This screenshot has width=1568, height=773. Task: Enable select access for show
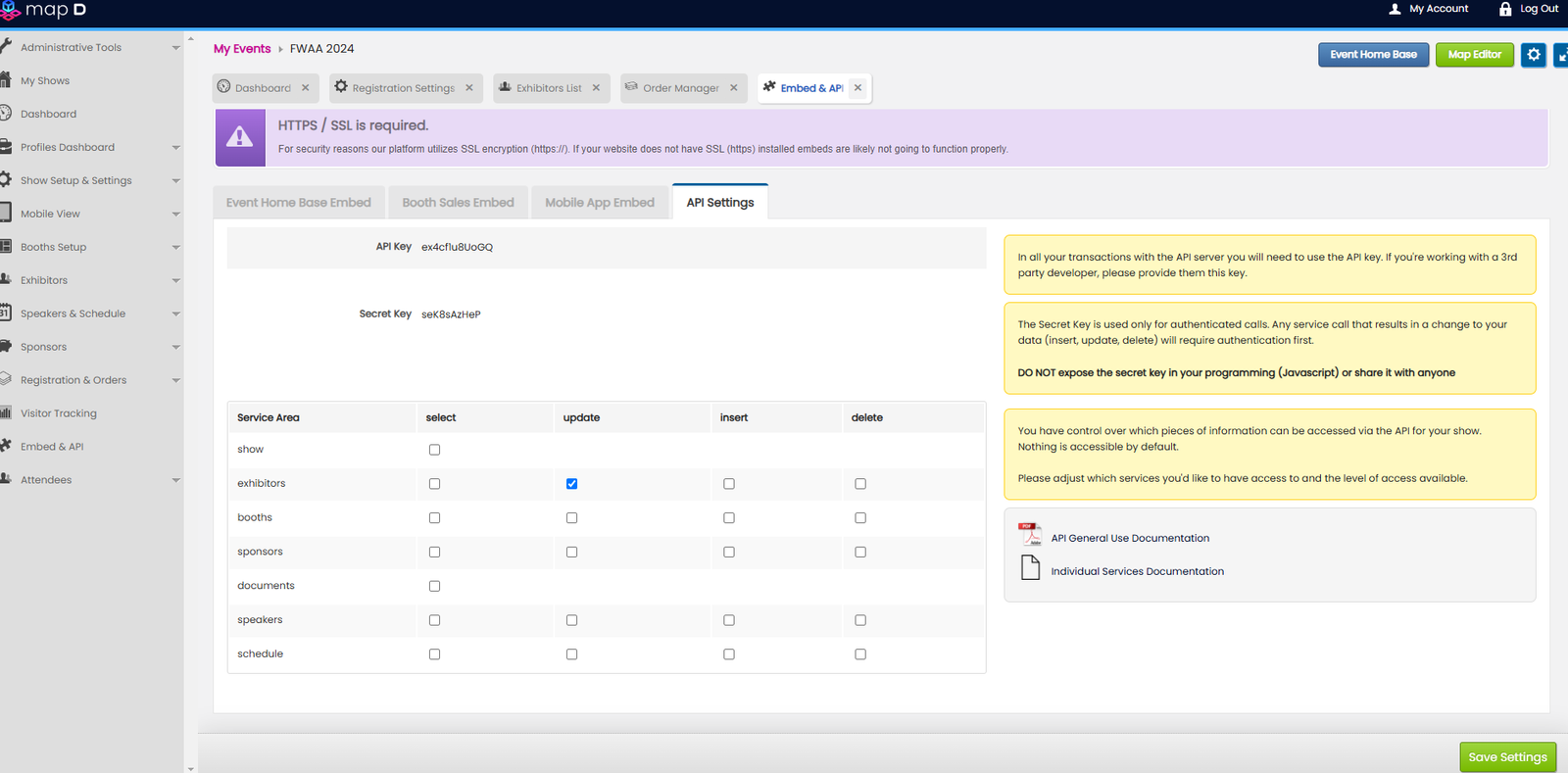(x=434, y=450)
